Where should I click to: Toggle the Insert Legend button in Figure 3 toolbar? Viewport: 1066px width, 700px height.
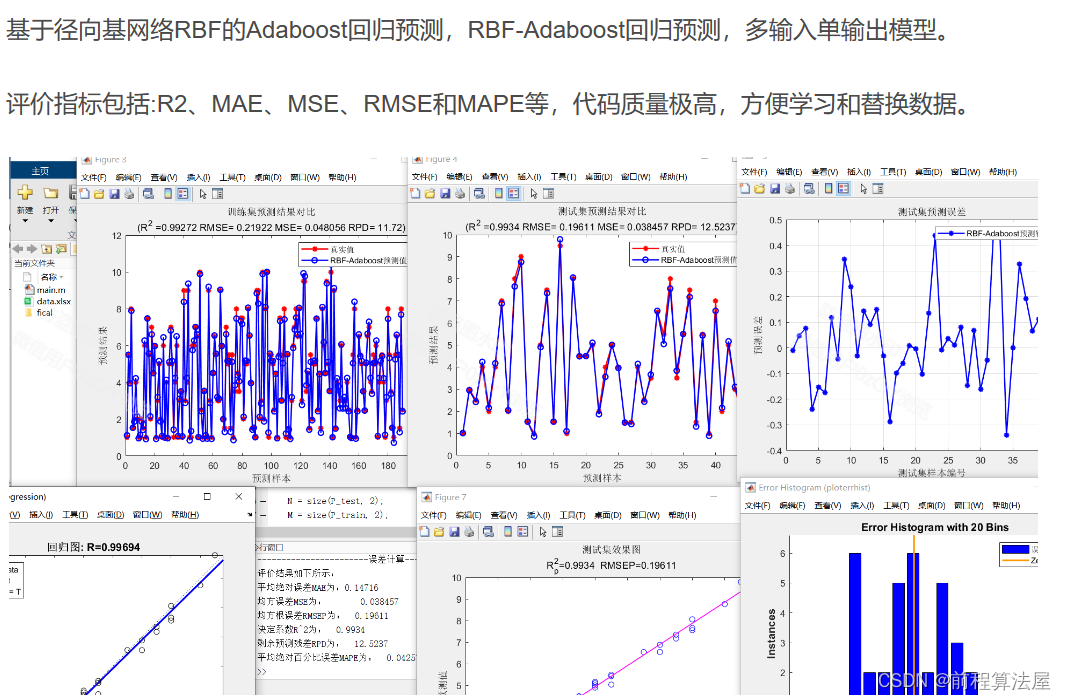182,193
